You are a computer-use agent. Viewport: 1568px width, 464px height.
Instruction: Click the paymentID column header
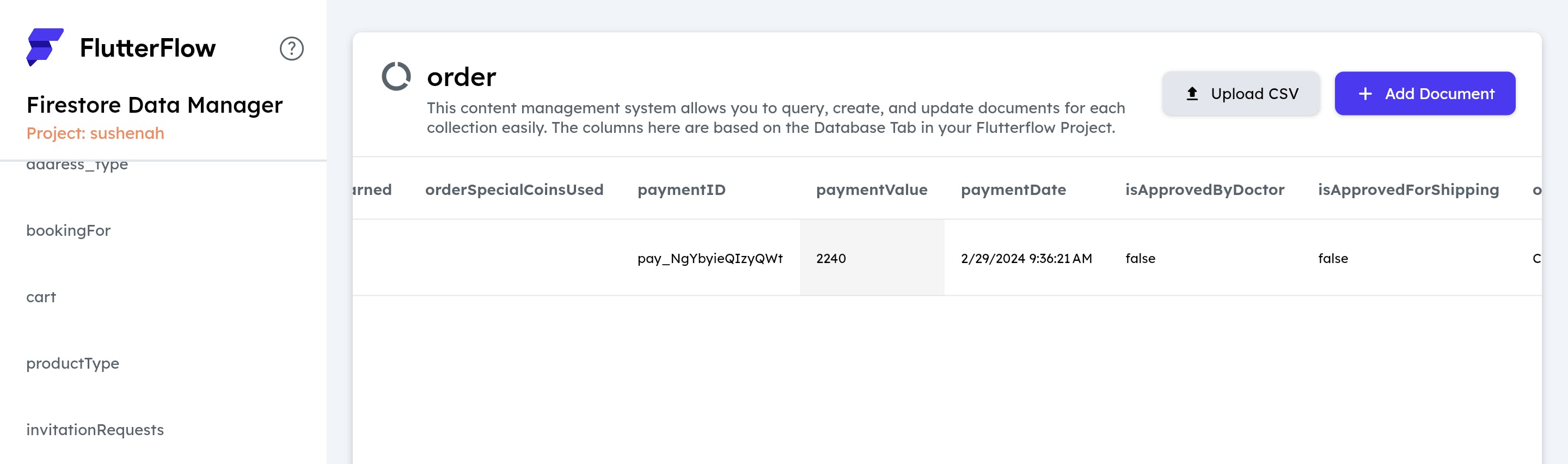click(681, 190)
